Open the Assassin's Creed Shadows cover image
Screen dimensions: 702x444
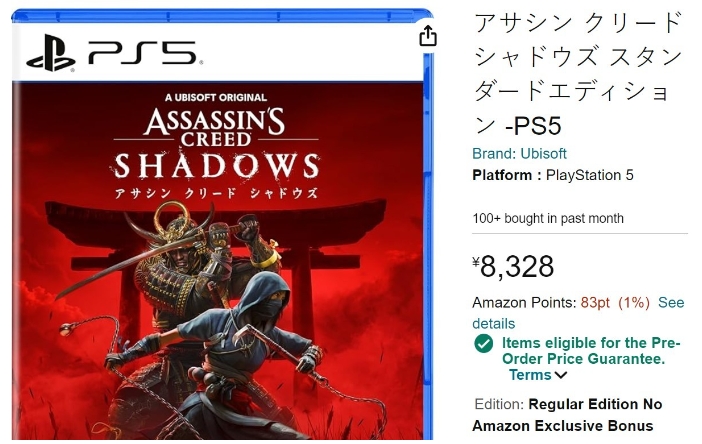pyautogui.click(x=223, y=224)
